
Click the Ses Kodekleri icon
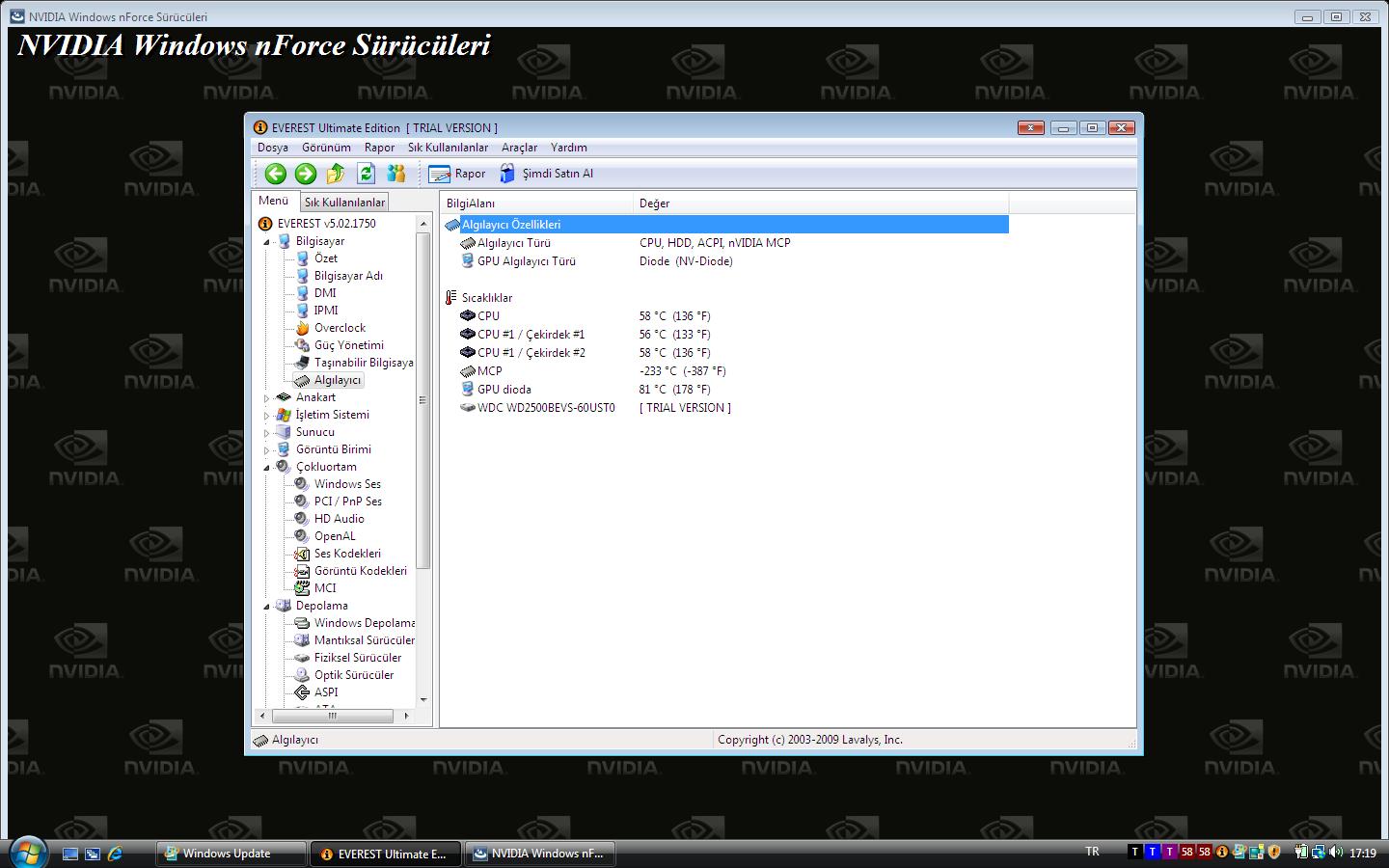click(302, 554)
